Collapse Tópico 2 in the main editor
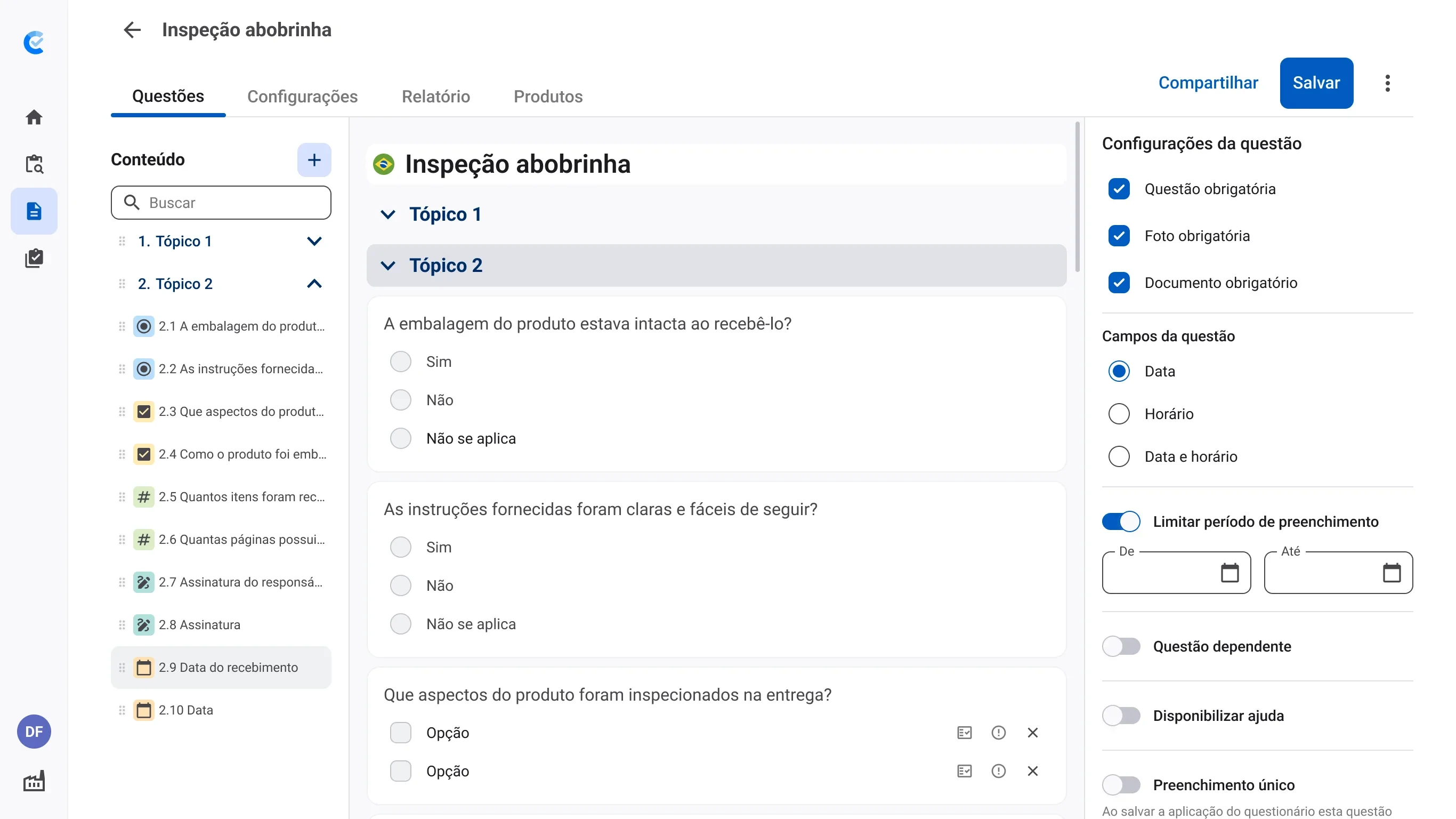 [x=388, y=266]
